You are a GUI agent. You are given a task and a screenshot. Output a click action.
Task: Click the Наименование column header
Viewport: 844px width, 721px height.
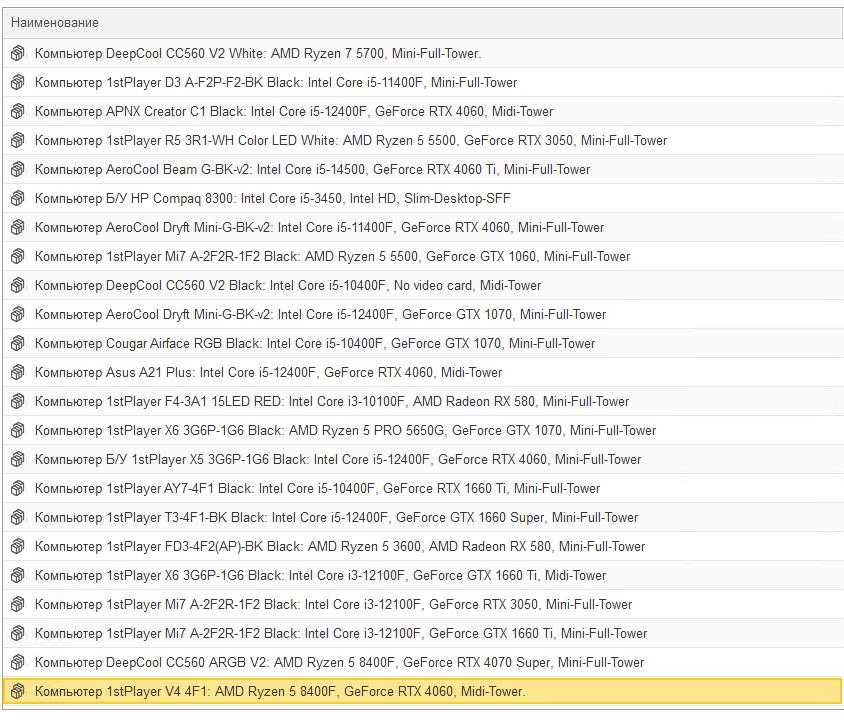[423, 23]
